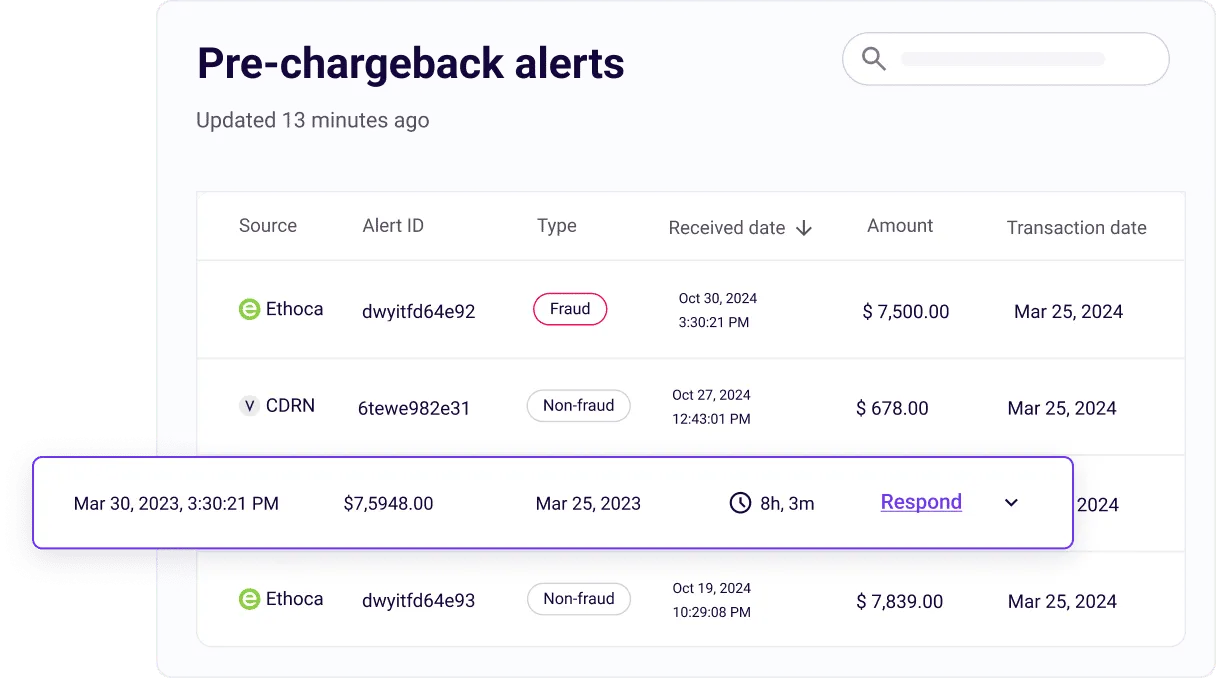Screen dimensions: 1216x678
Task: Click the $ 7,839.00 amount cell
Action: coord(900,602)
